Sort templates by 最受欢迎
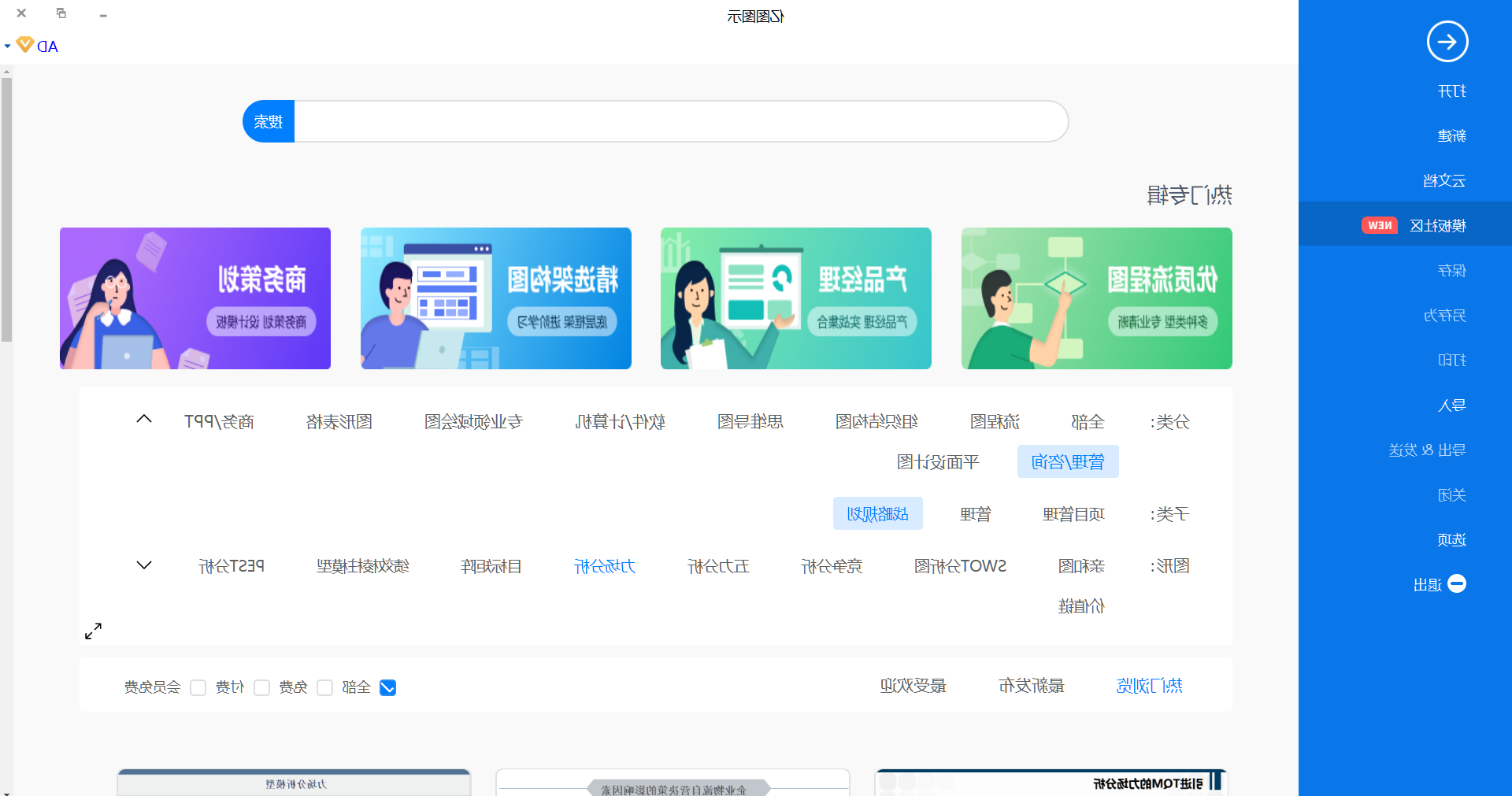This screenshot has width=1512, height=796. click(913, 686)
